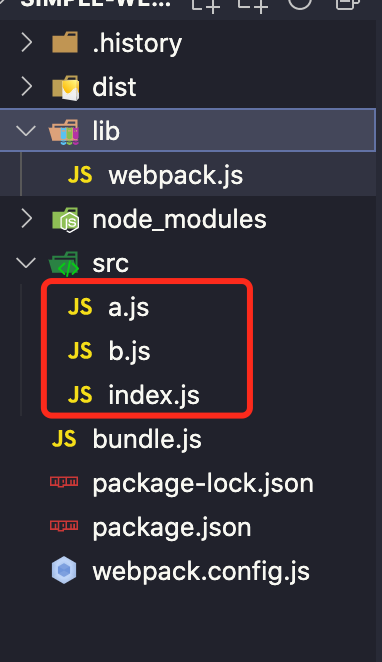Collapse the src folder chevron
This screenshot has width=382, height=662.
pyautogui.click(x=26, y=263)
